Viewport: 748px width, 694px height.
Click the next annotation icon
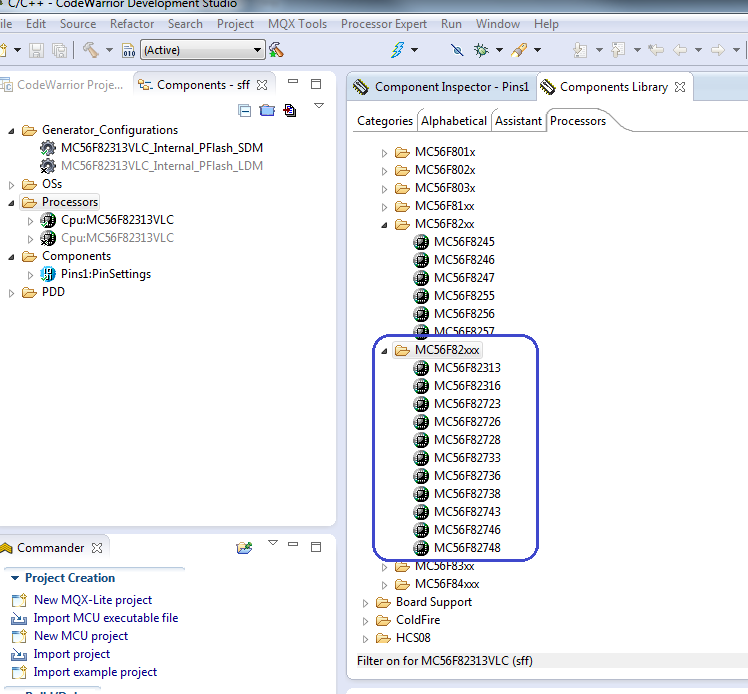pyautogui.click(x=580, y=50)
